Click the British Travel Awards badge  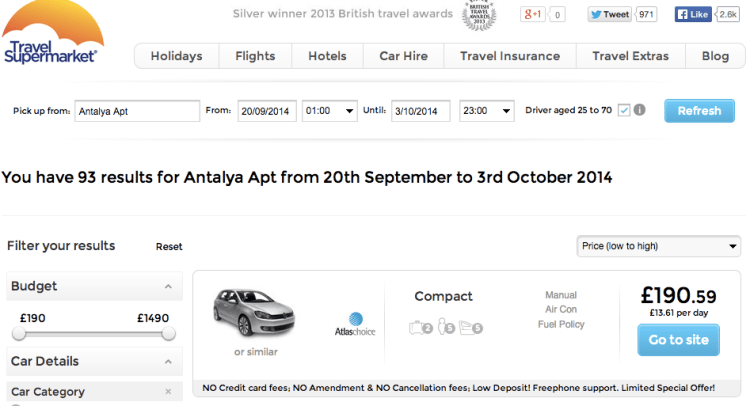(x=479, y=15)
